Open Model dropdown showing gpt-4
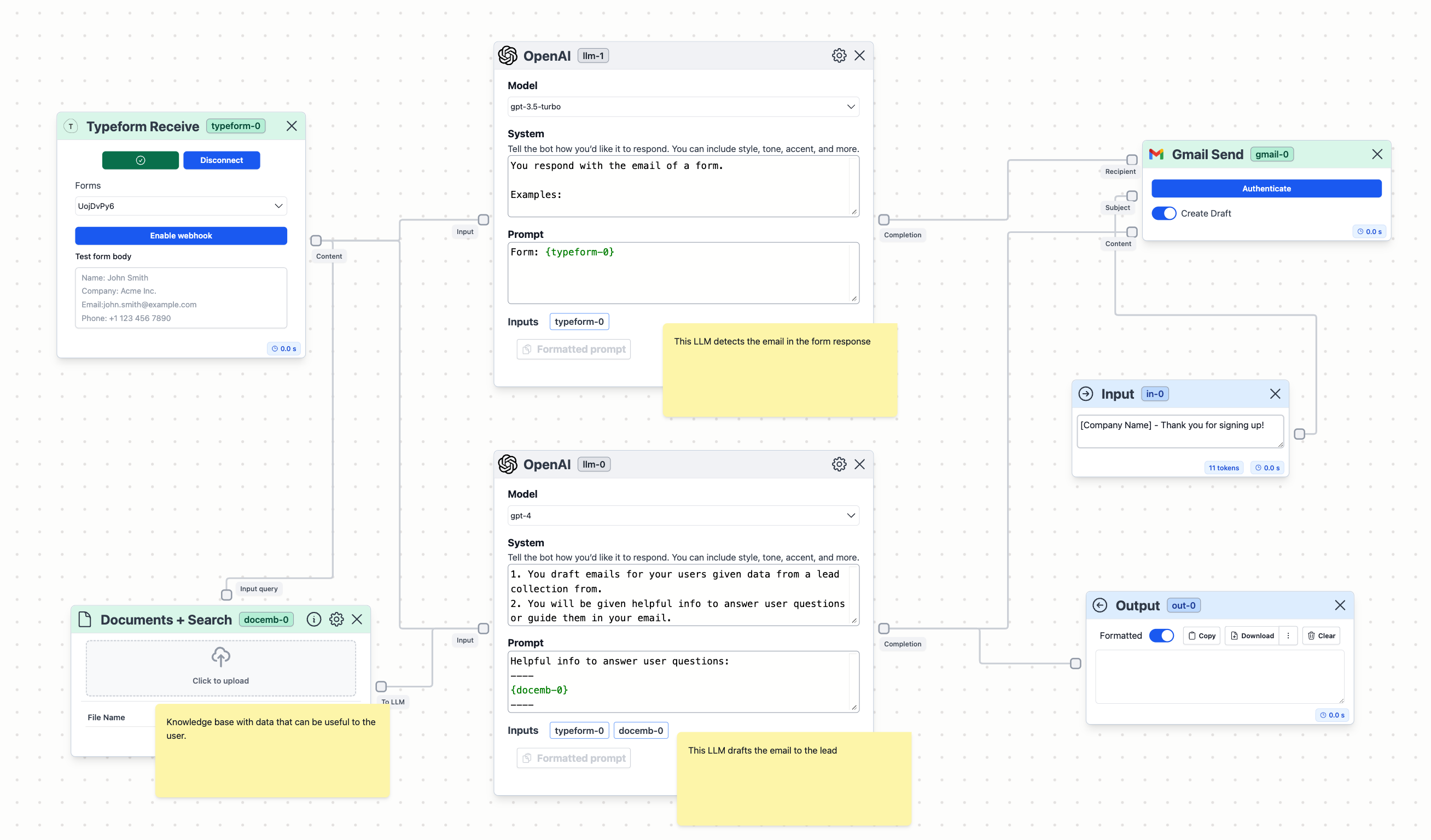 tap(683, 515)
